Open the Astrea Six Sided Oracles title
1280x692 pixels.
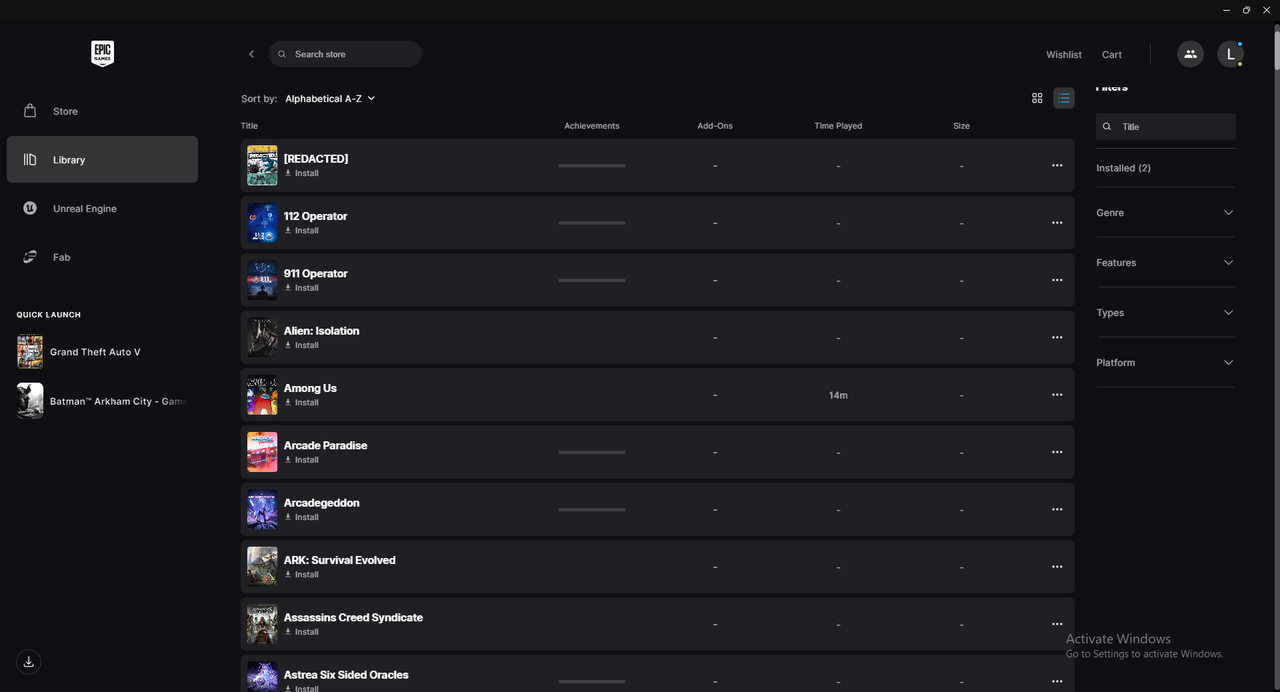(x=346, y=675)
